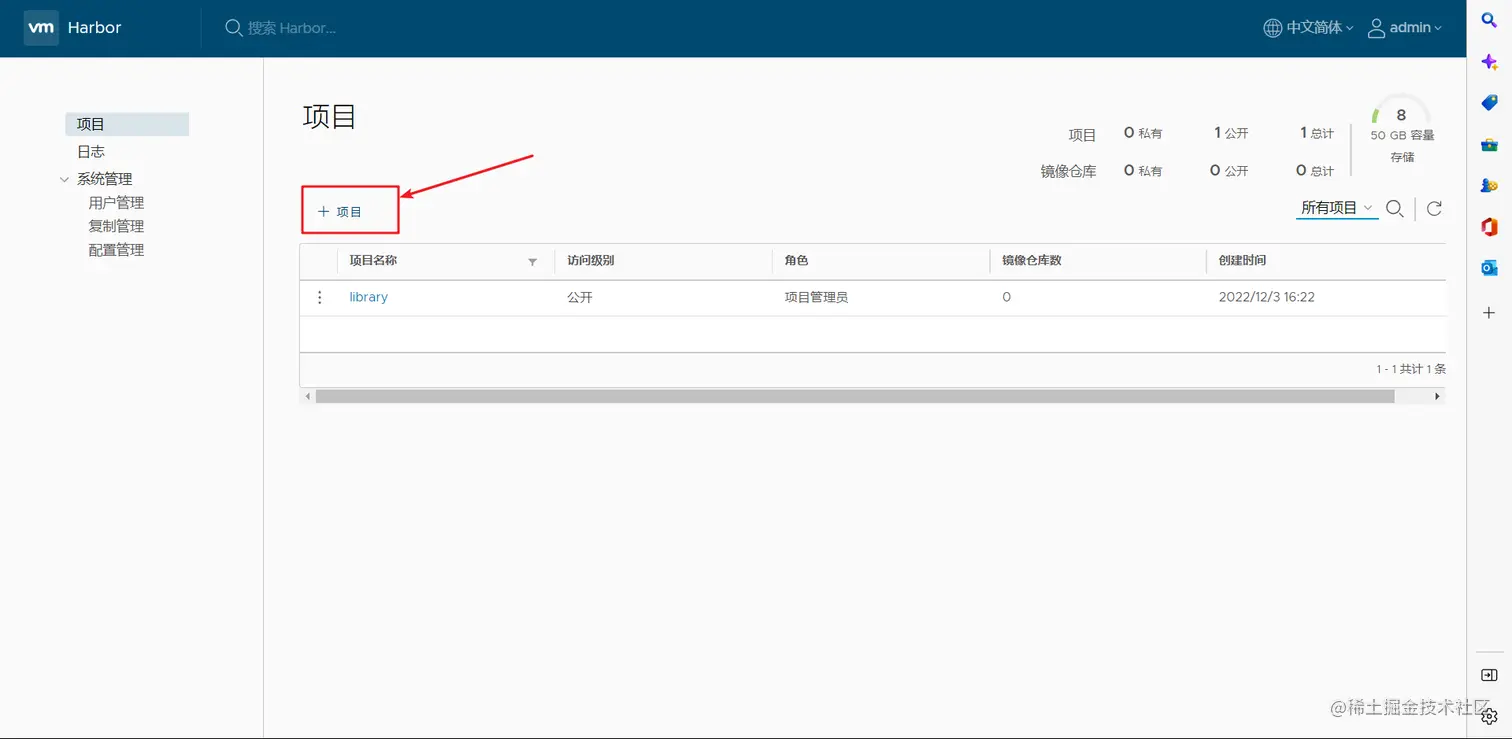This screenshot has height=739, width=1512.
Task: Click the globe language icon
Action: (x=1272, y=28)
